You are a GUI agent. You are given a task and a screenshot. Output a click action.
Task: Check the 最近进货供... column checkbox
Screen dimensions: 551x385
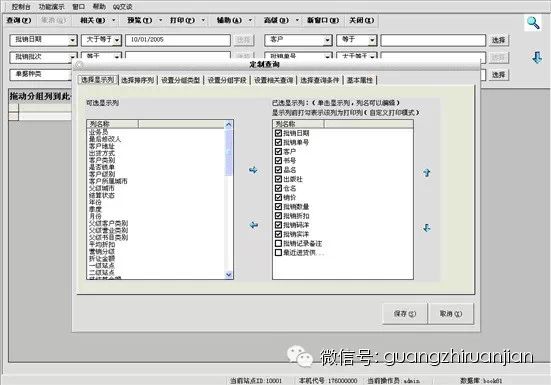click(x=278, y=252)
